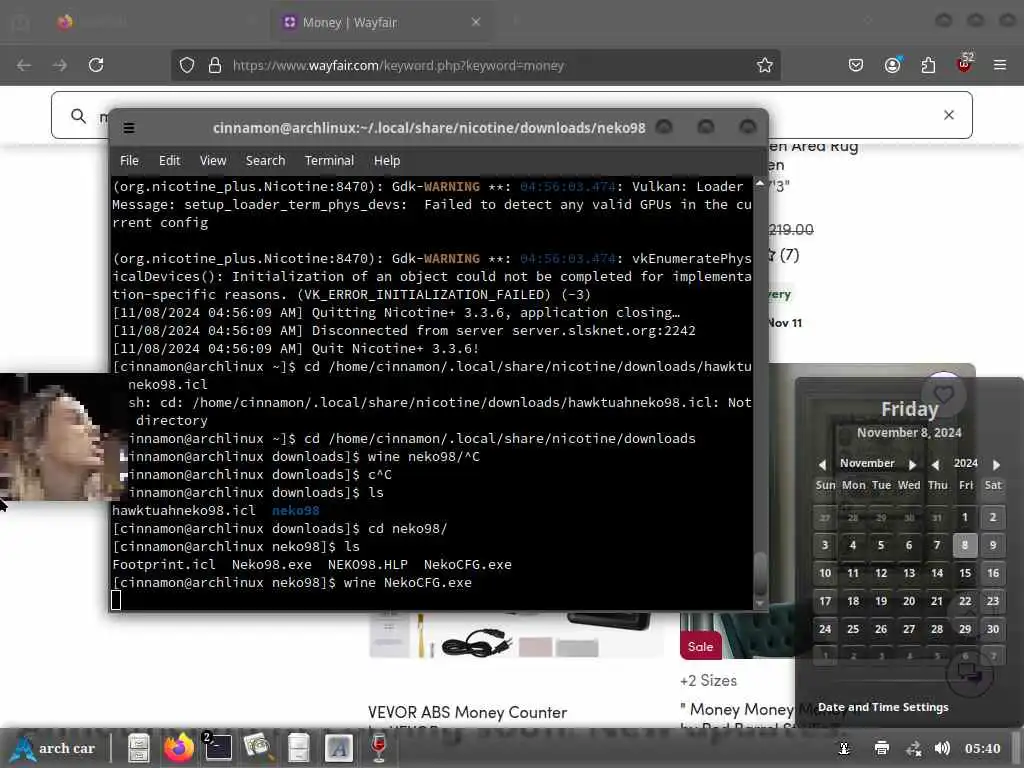Bookmark this page with star icon
The image size is (1024, 768).
click(x=765, y=65)
